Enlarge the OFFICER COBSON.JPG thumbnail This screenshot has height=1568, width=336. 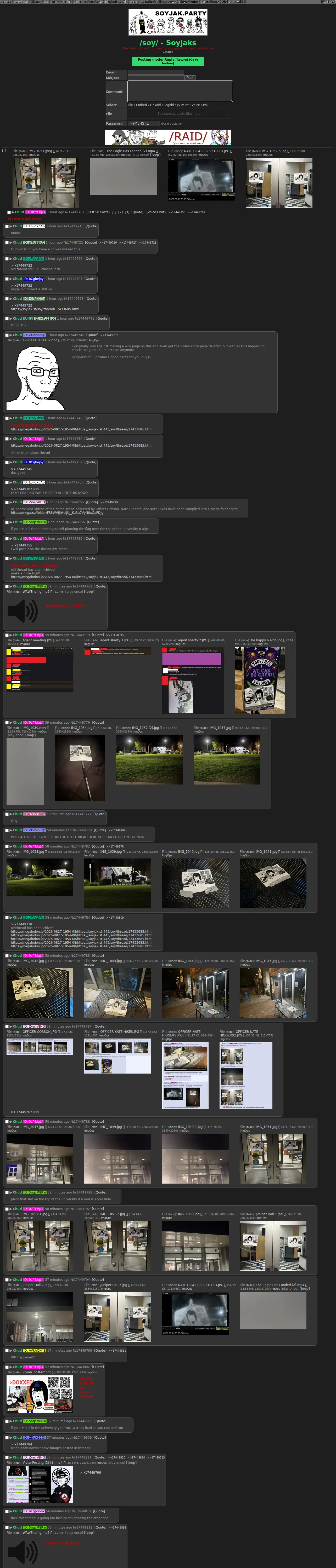40,1046
